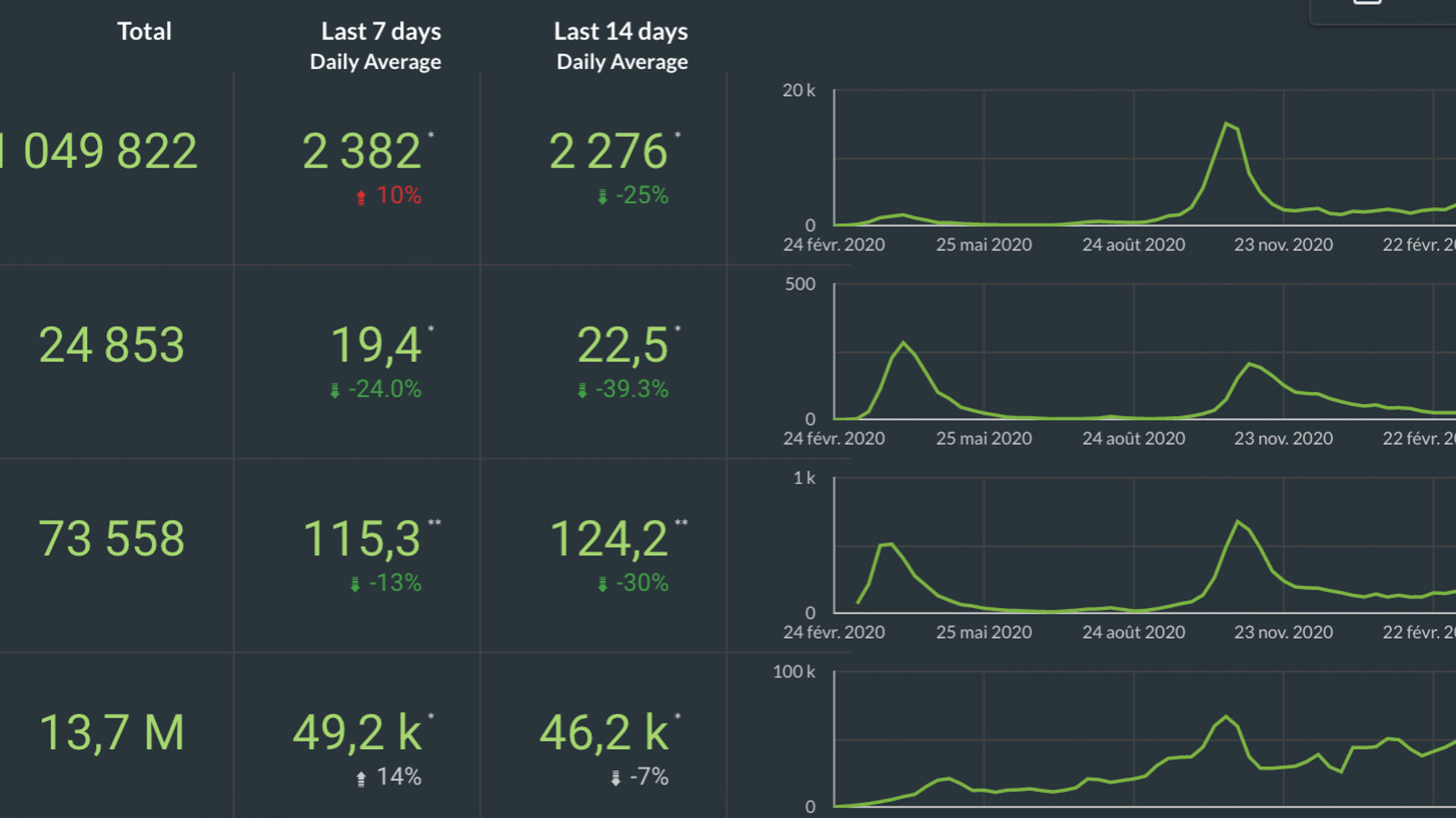Viewport: 1456px width, 818px height.
Task: Click the 73 558 total value
Action: tap(111, 539)
